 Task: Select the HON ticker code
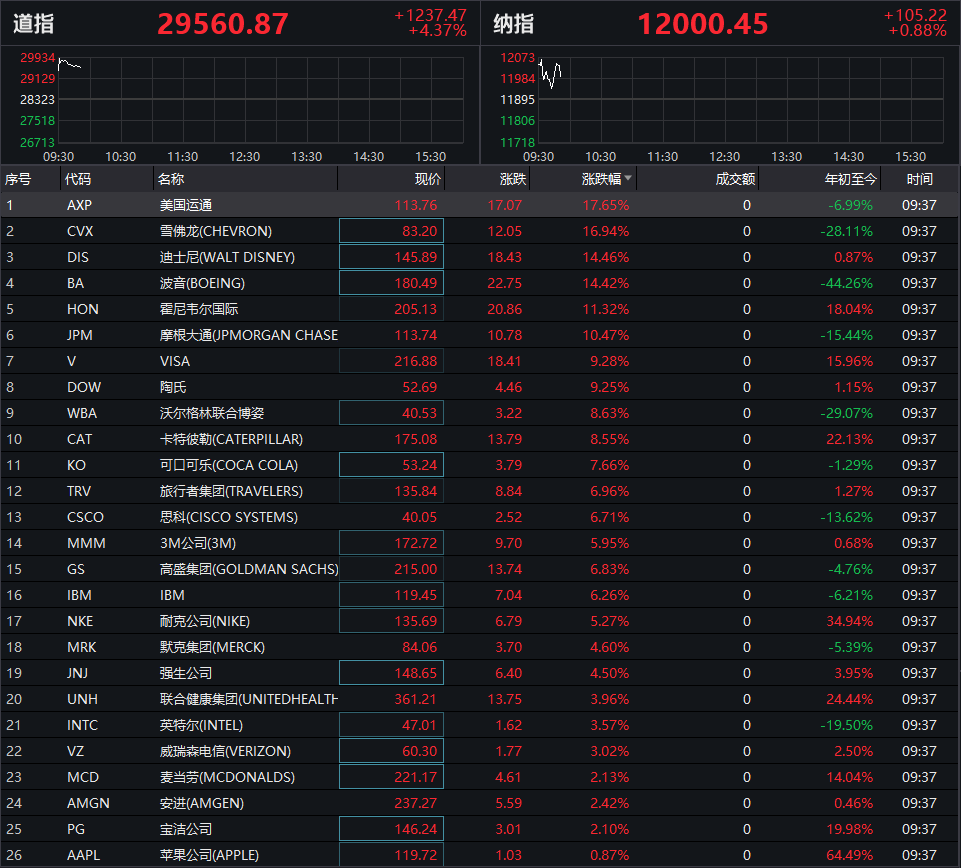pos(83,309)
